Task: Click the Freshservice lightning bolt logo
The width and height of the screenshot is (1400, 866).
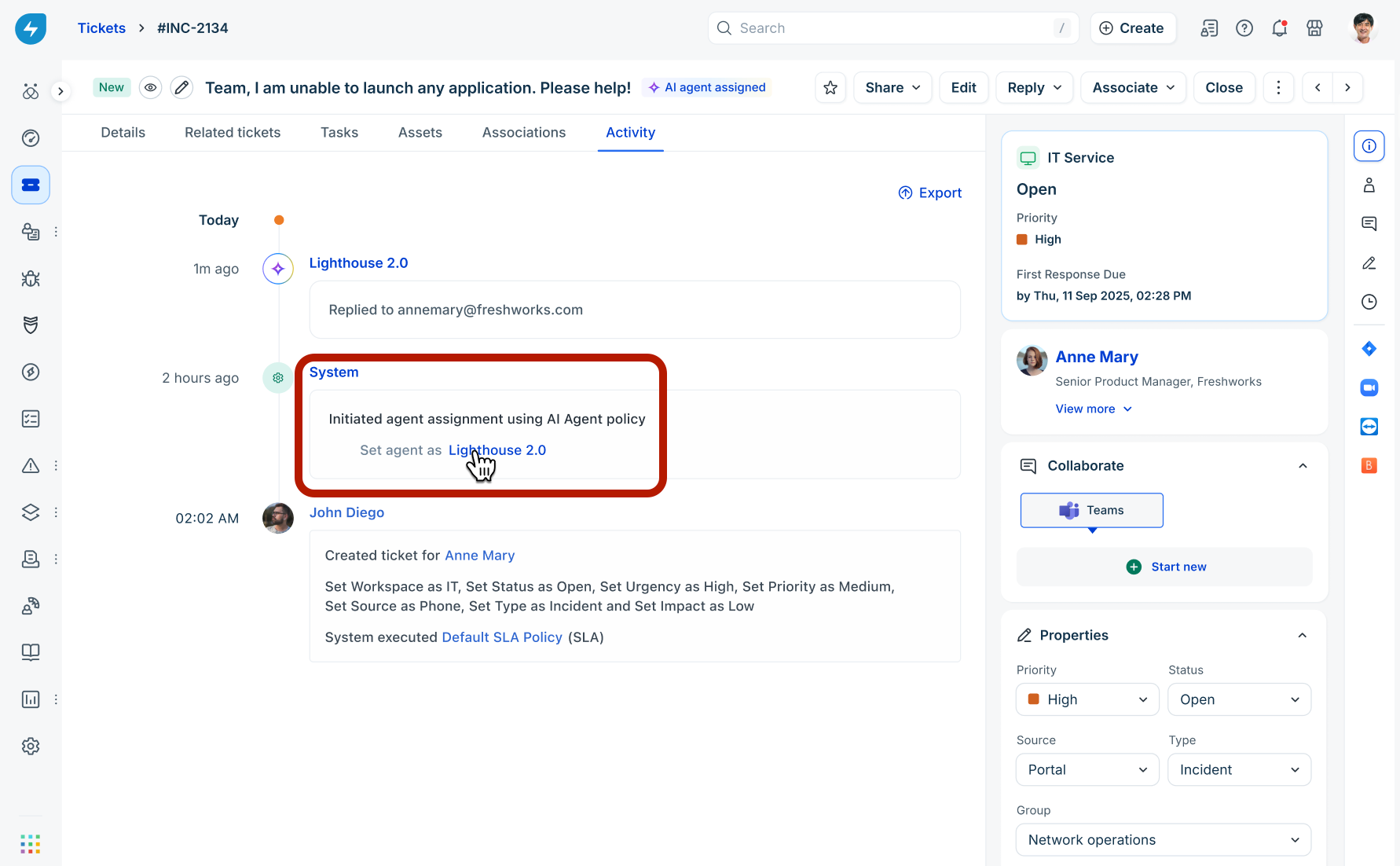Action: (x=31, y=28)
